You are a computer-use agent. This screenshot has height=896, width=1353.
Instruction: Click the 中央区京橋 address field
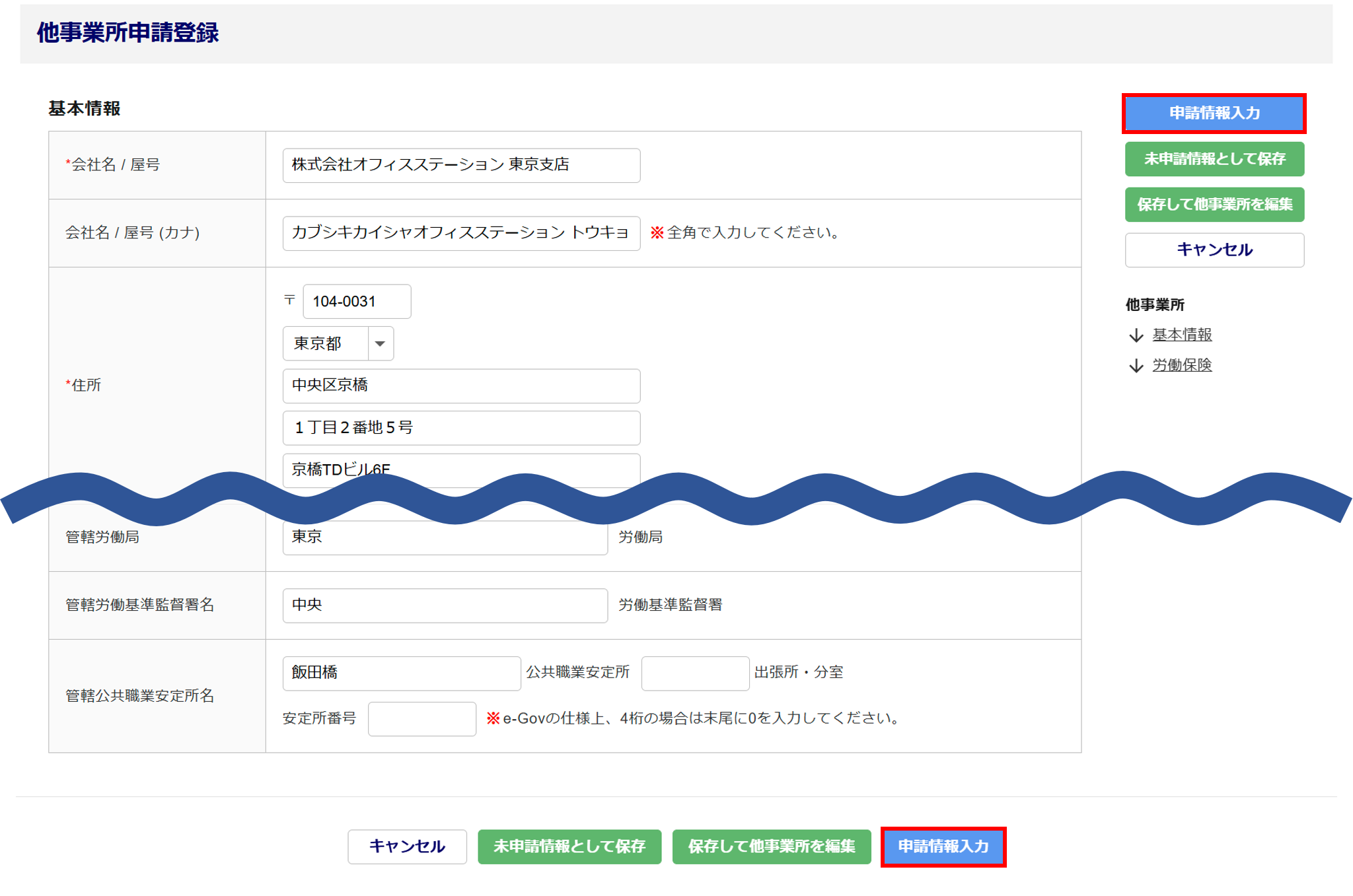pyautogui.click(x=460, y=386)
